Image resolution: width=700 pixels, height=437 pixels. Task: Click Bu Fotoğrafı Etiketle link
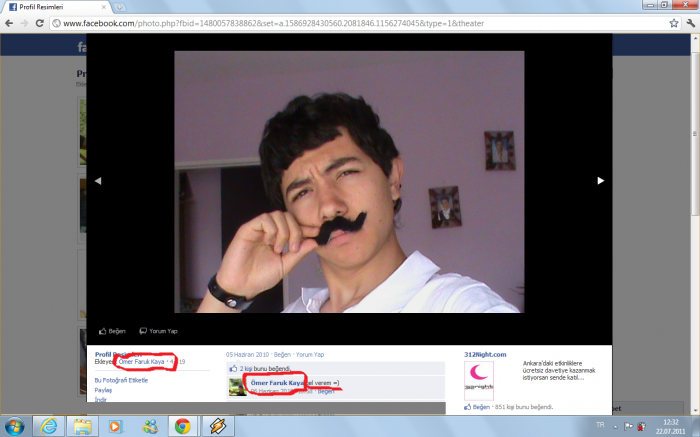121,380
